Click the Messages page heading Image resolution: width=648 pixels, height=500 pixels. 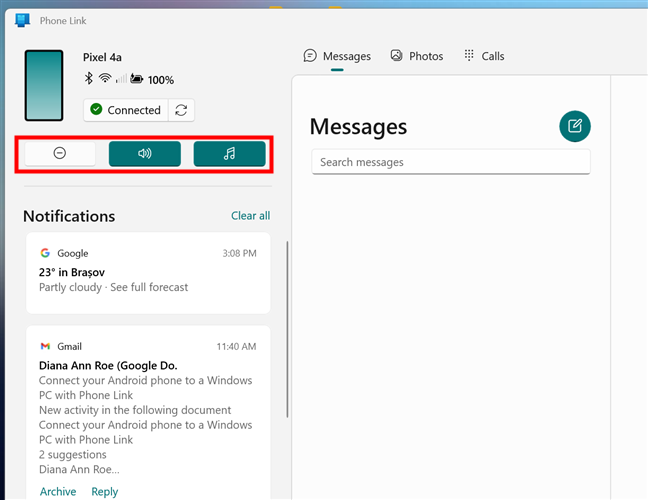(358, 126)
